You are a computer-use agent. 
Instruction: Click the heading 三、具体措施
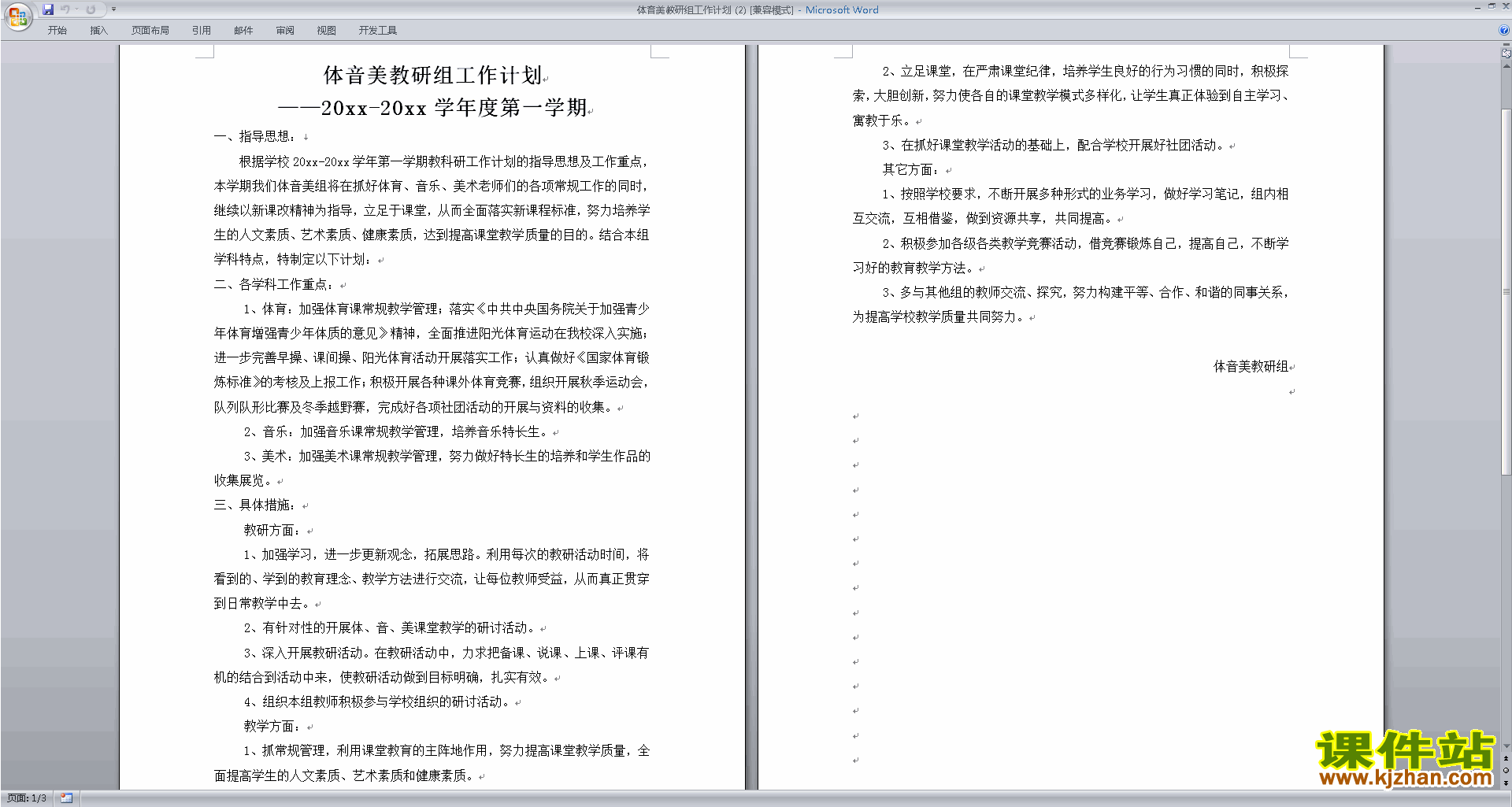(x=254, y=505)
